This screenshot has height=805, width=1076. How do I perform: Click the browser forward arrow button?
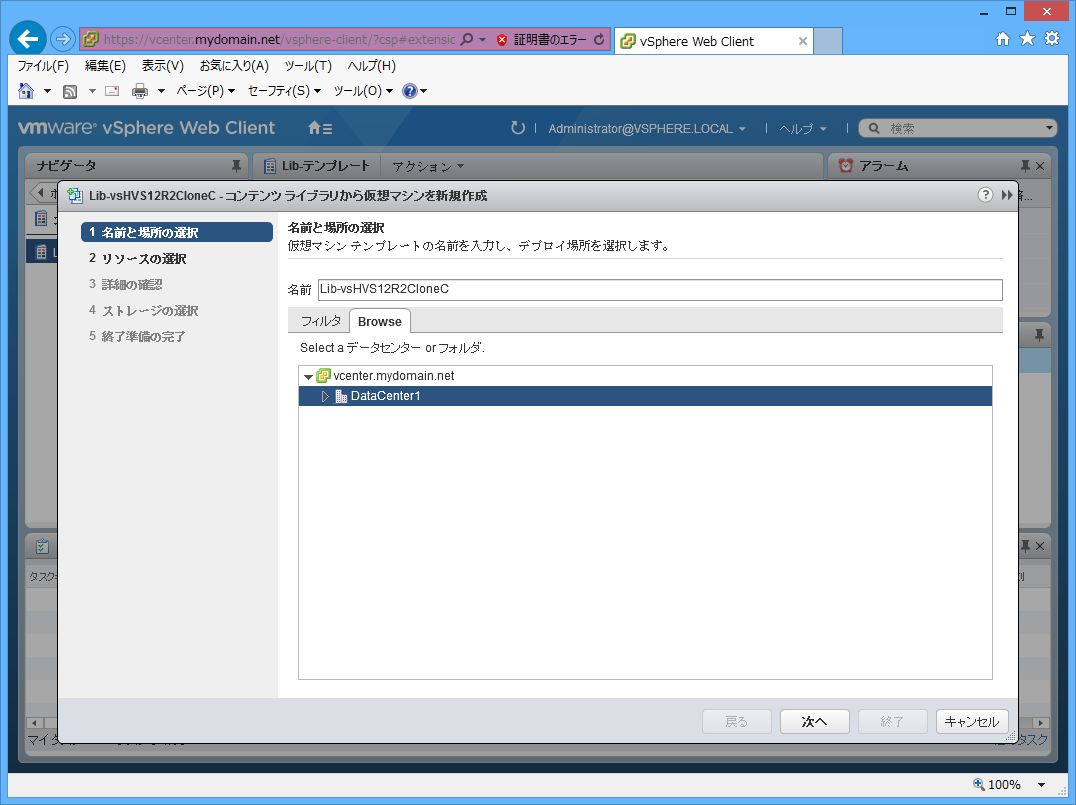tap(63, 39)
